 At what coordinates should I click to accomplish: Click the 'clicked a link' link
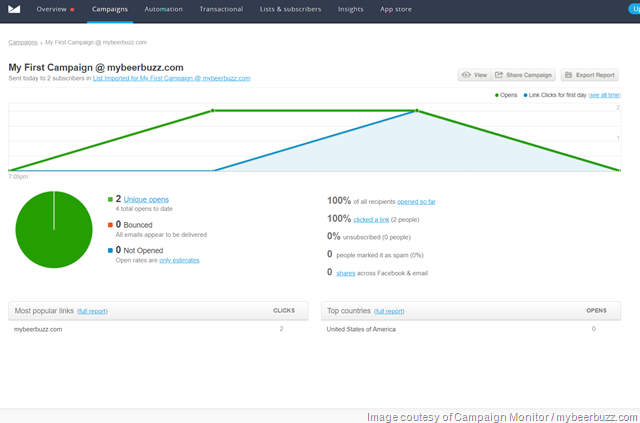click(x=371, y=220)
